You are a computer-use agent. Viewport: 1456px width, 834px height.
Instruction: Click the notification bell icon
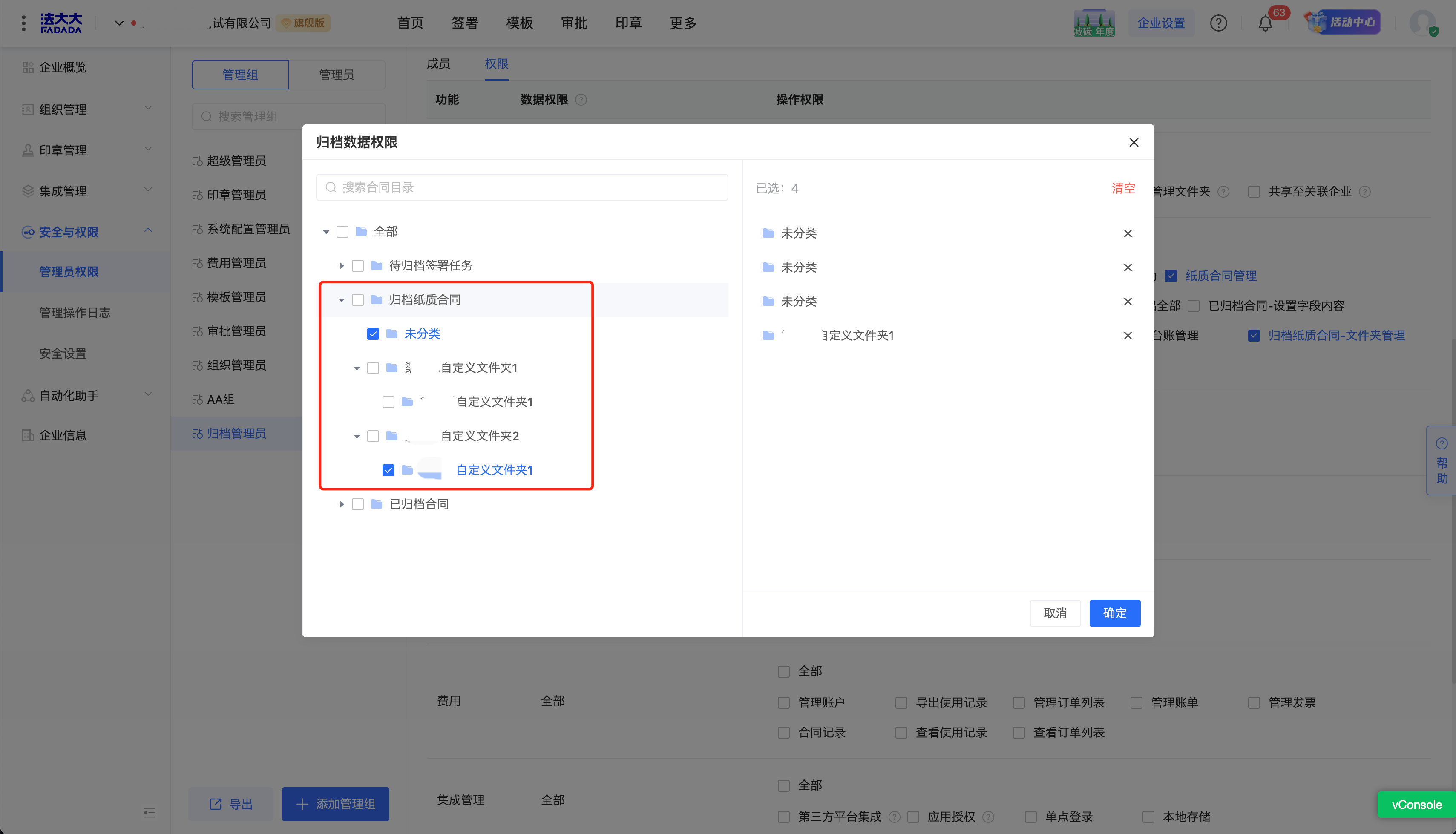[1265, 23]
